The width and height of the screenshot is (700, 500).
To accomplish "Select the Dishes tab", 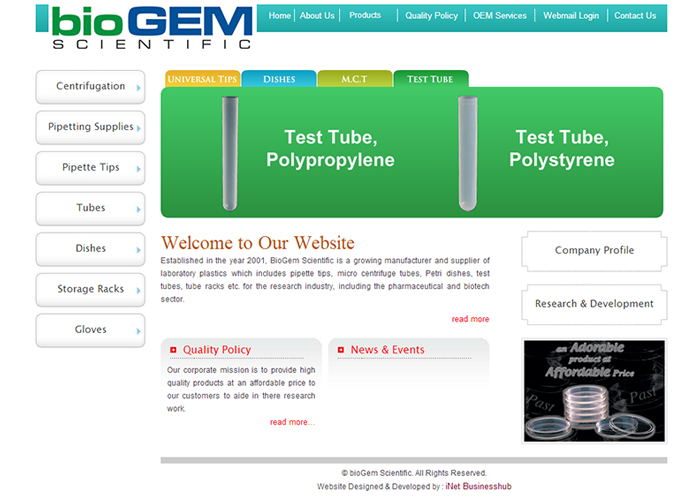I will click(x=278, y=79).
